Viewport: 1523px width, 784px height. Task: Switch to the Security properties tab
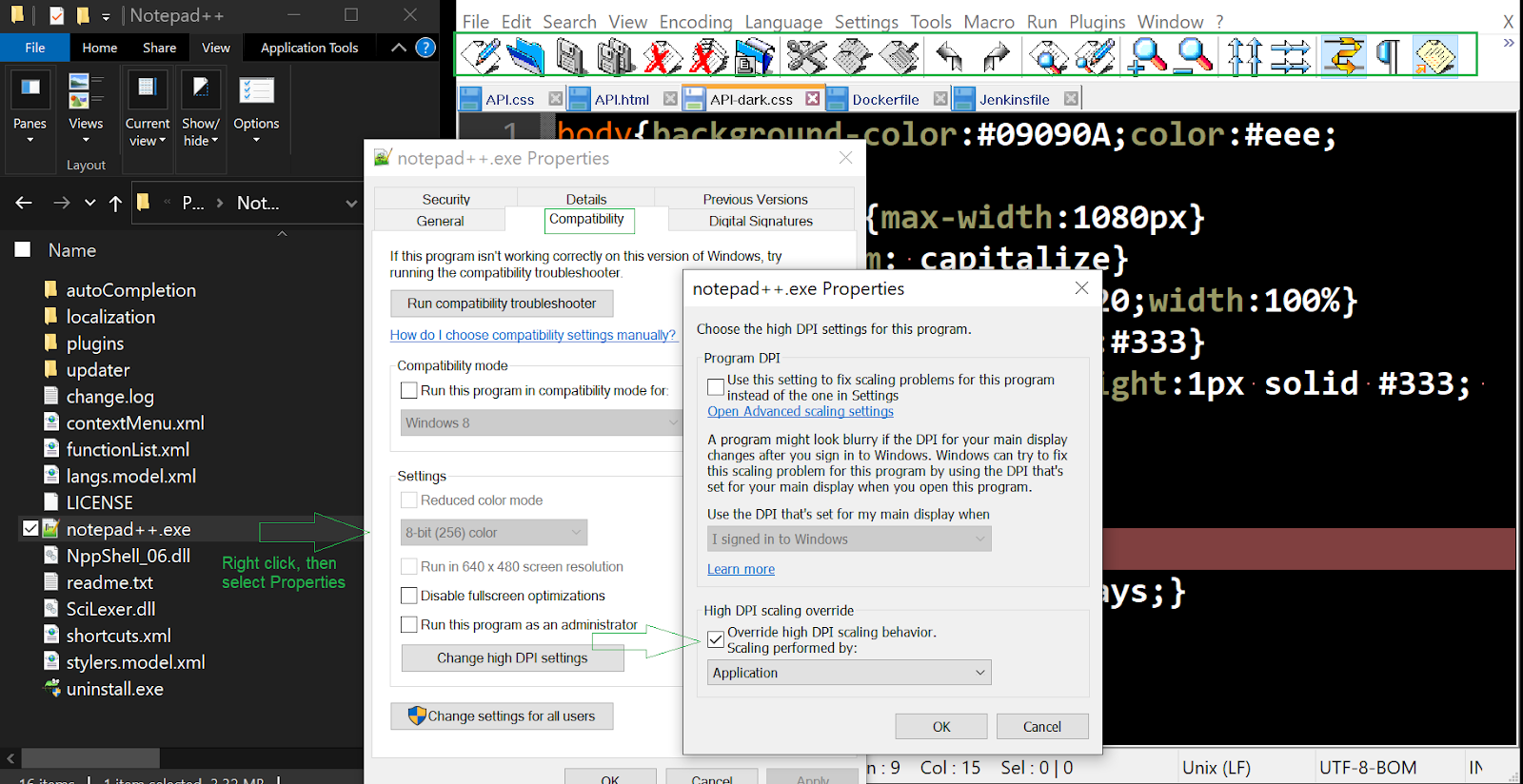pyautogui.click(x=445, y=199)
